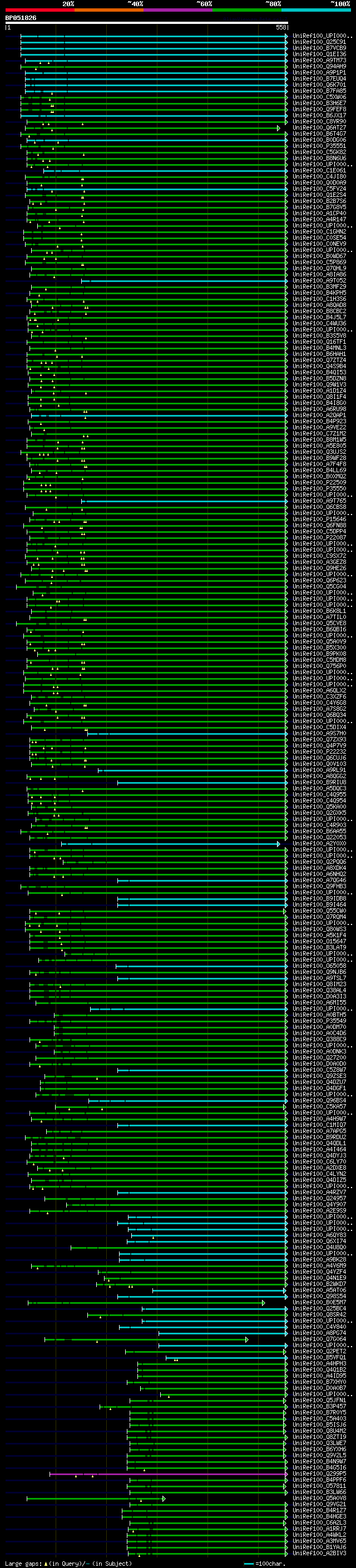Viewport: 356px width, 1568px height.
Task: Click the purple alignment bar for UniRef100_Q299P5
Action: point(168,1474)
